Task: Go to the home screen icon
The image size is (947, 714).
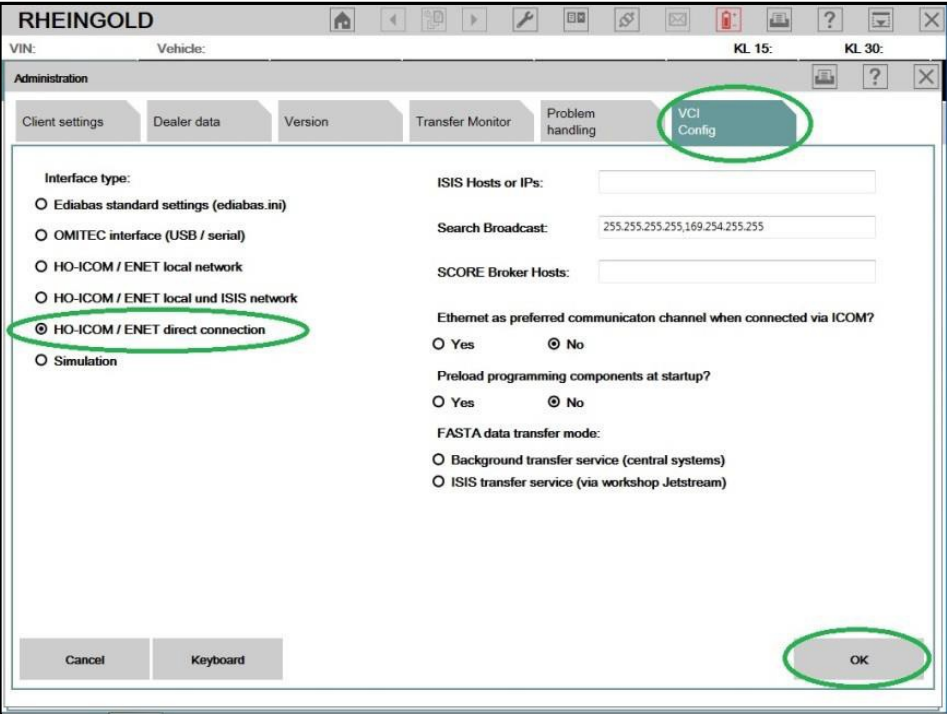Action: (x=342, y=20)
